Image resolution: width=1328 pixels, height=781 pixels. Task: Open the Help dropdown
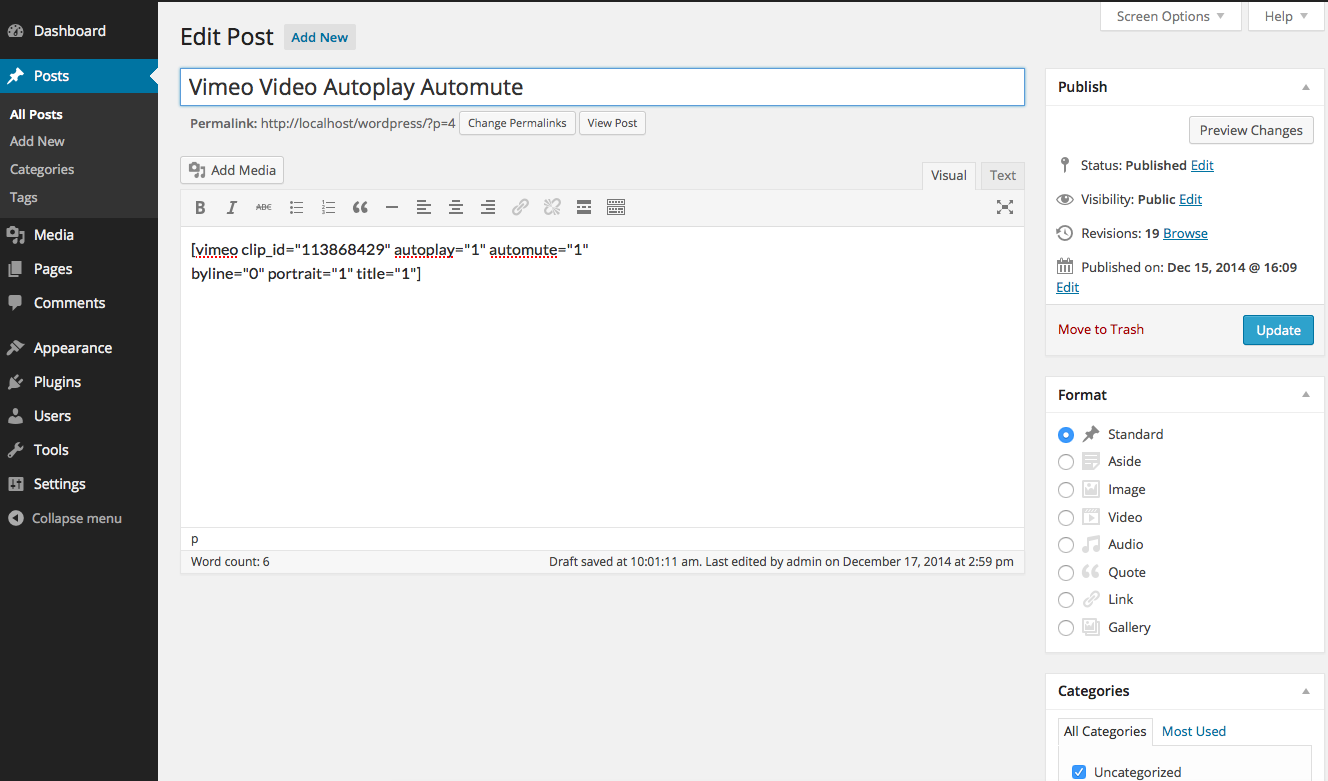(x=1286, y=16)
